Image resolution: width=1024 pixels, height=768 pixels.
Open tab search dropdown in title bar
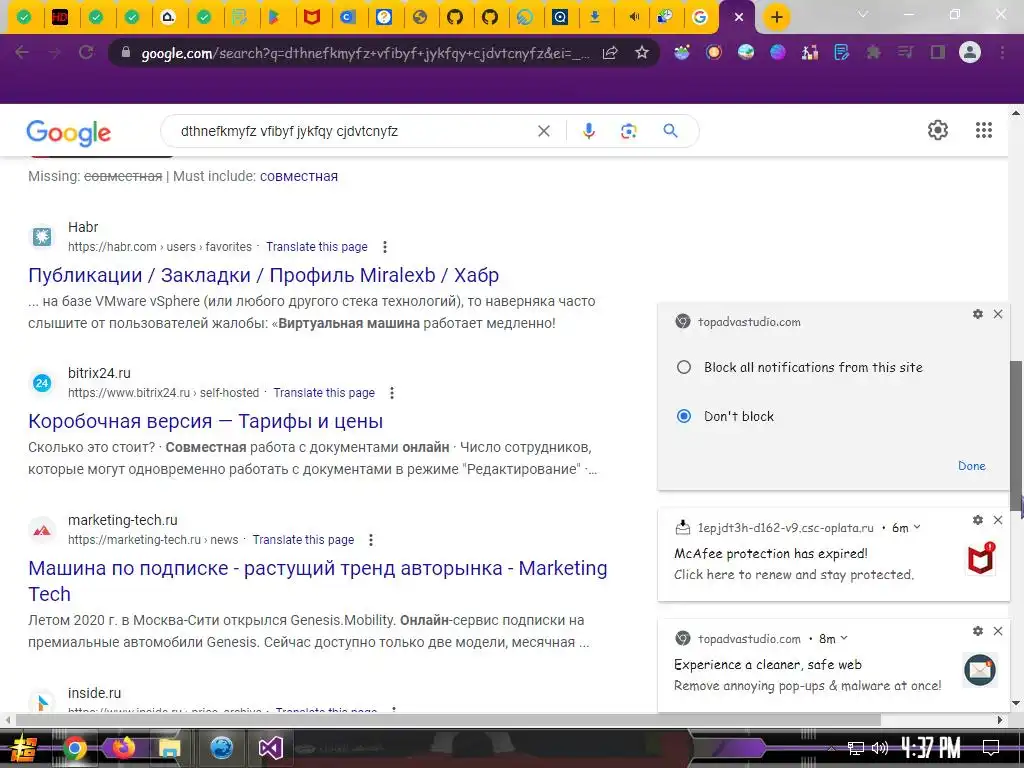coord(863,14)
